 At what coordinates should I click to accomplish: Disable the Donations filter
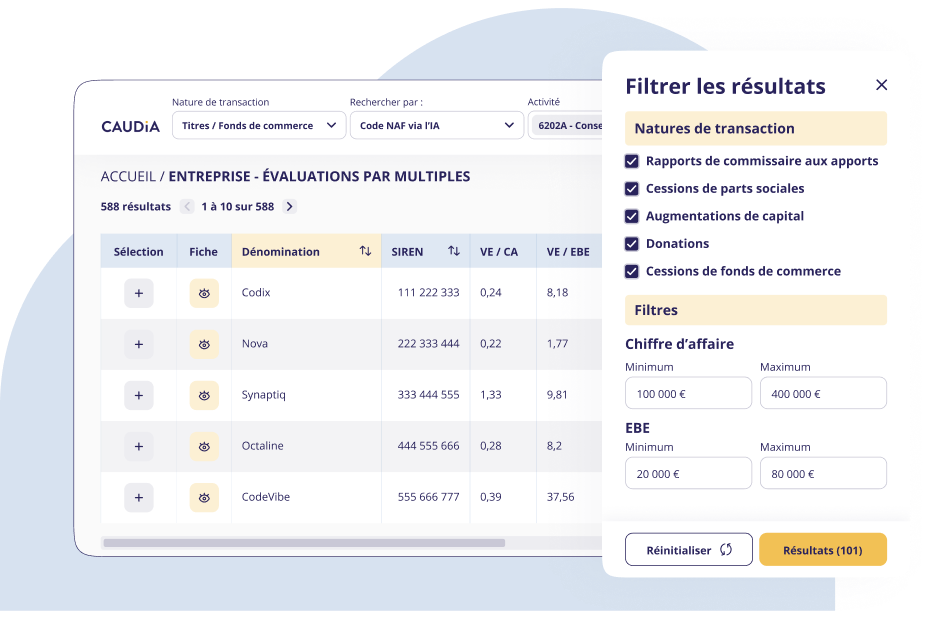(633, 243)
